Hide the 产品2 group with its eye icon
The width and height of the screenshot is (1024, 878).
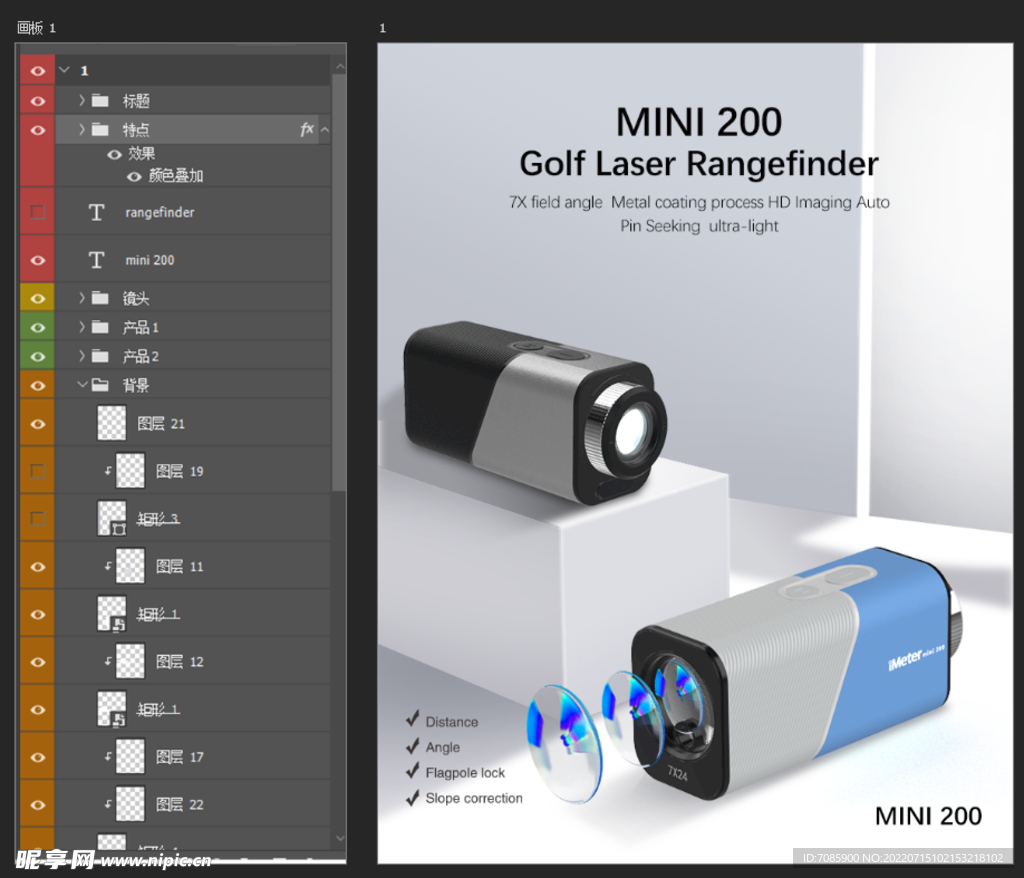(38, 356)
